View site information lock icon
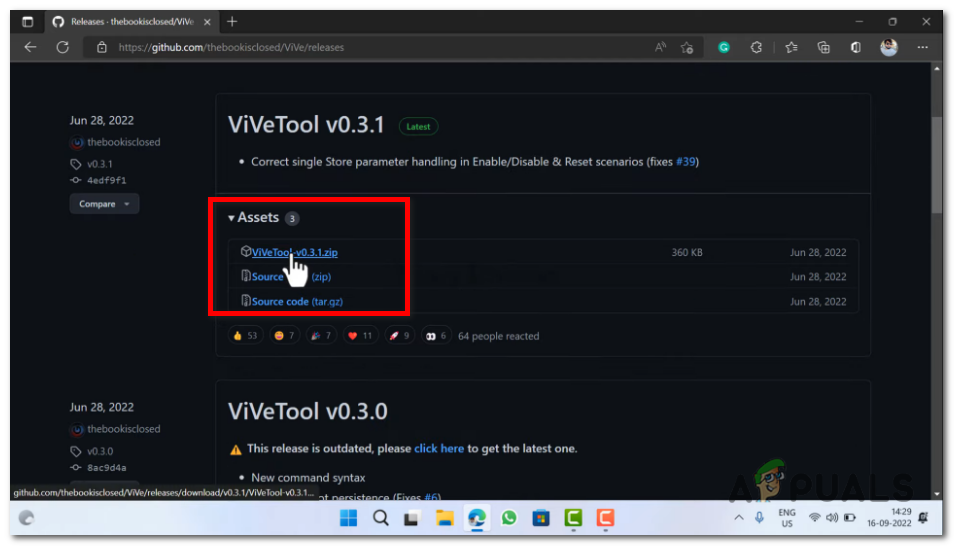 click(x=102, y=47)
